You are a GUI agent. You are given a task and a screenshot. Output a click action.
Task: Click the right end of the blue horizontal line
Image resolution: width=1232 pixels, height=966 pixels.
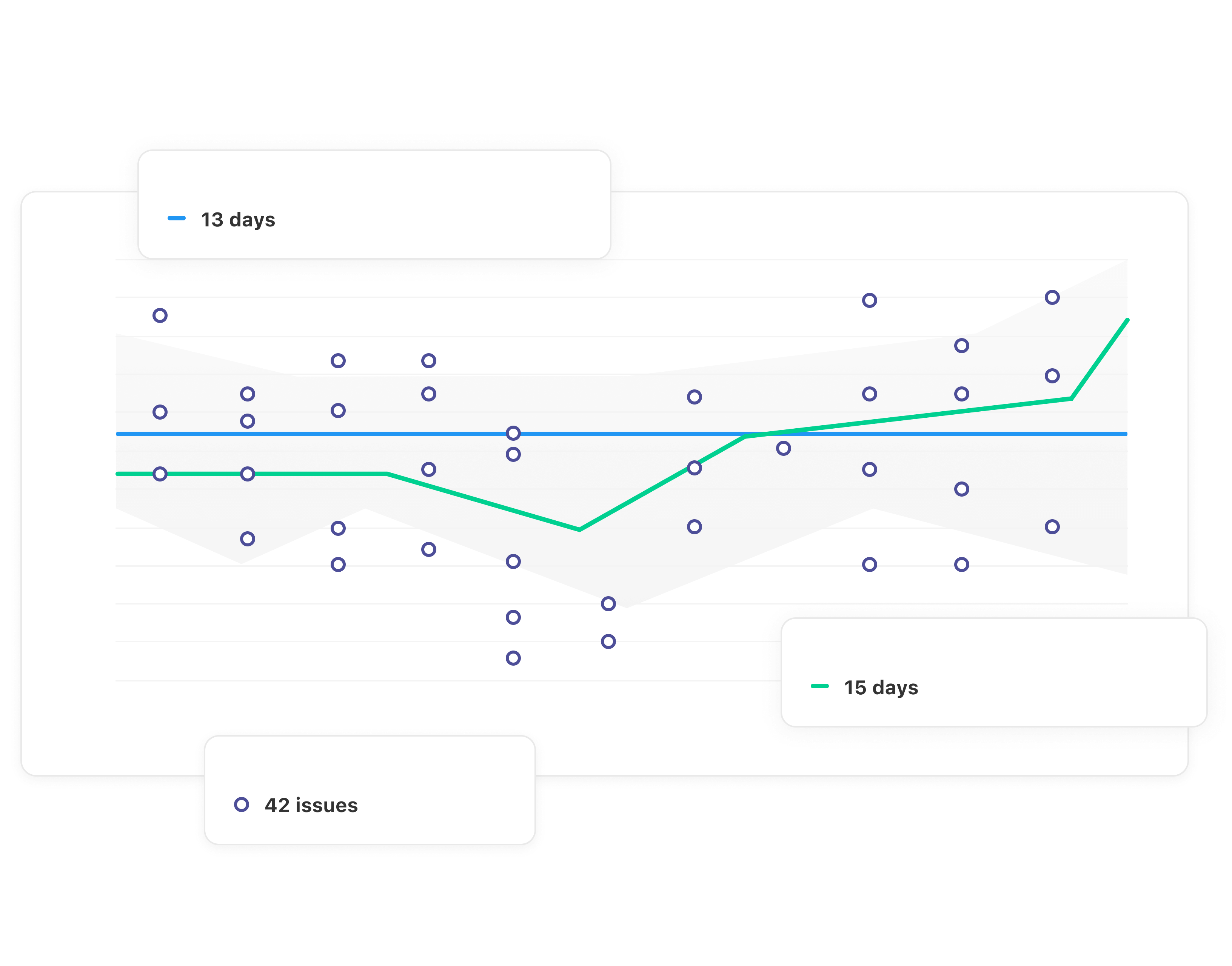(x=1126, y=434)
